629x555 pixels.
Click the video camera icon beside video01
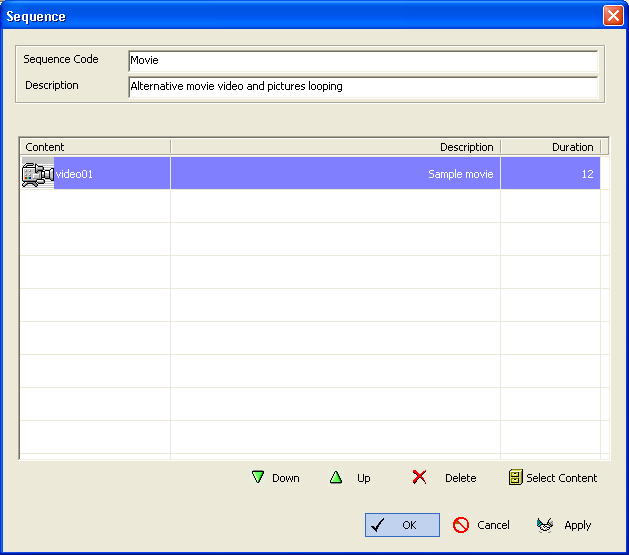click(37, 174)
